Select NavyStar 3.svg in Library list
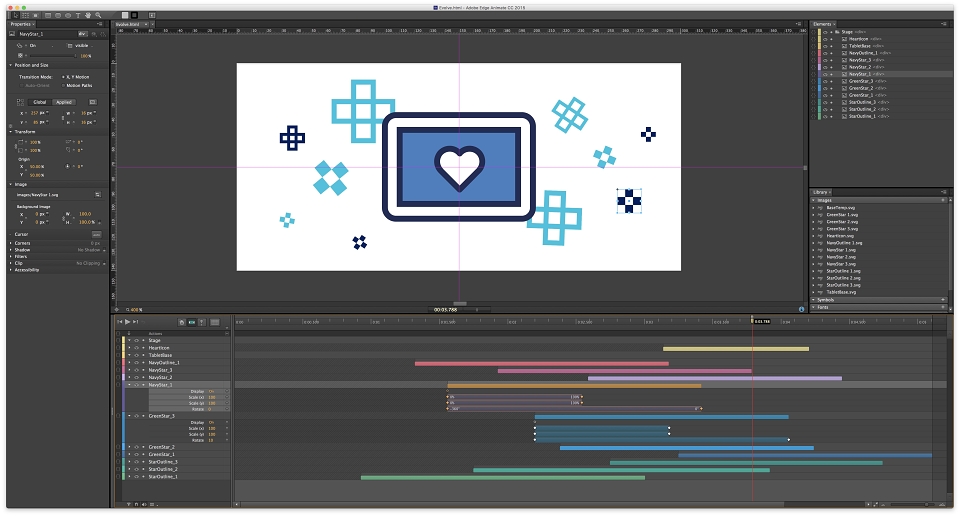Screen dimensions: 960x516 (841, 264)
